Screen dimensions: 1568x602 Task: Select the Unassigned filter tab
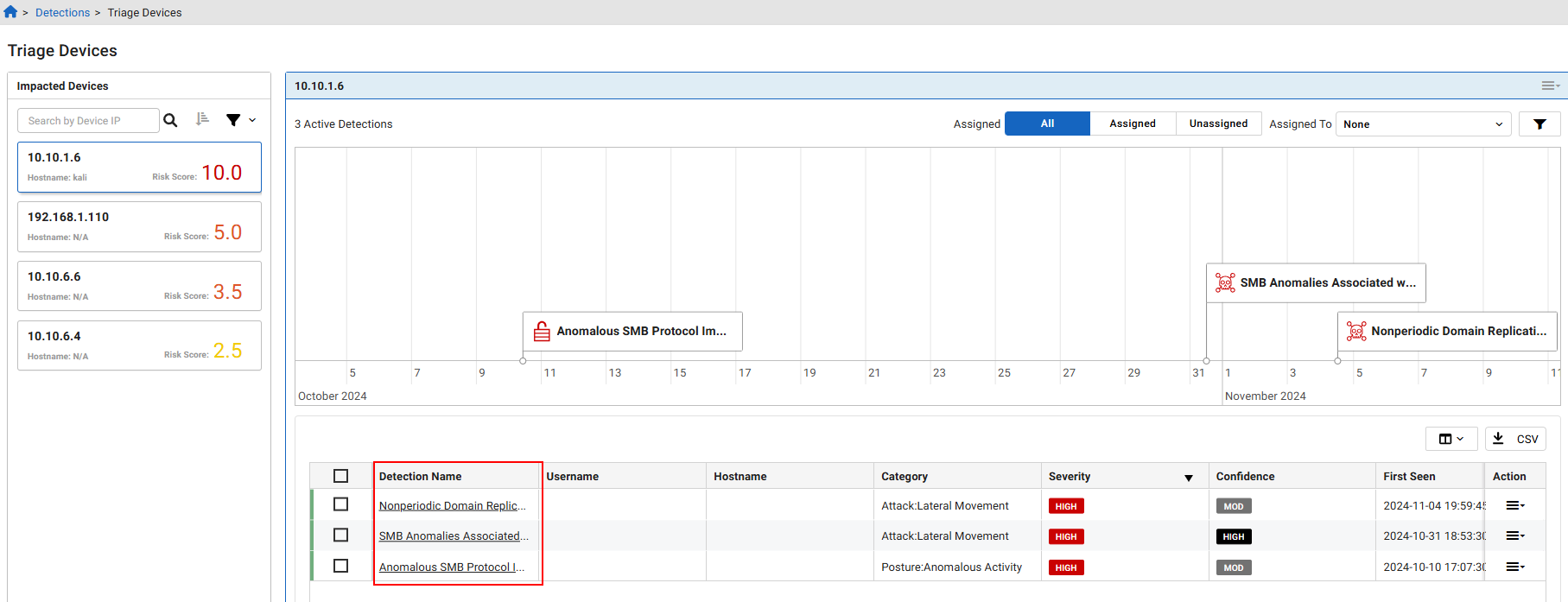coord(1218,124)
